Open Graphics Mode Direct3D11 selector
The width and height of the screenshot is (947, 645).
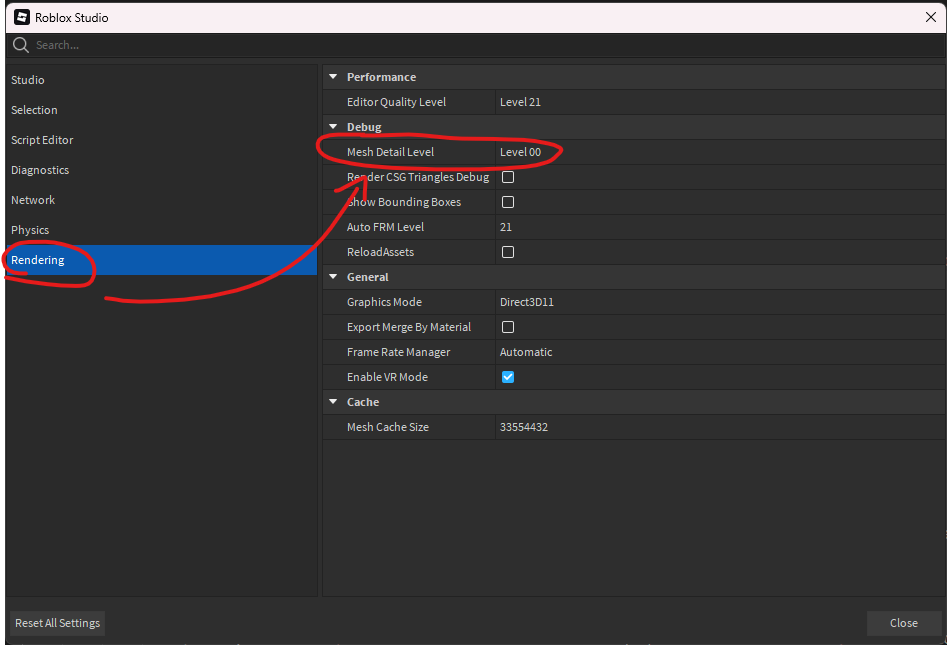point(720,302)
